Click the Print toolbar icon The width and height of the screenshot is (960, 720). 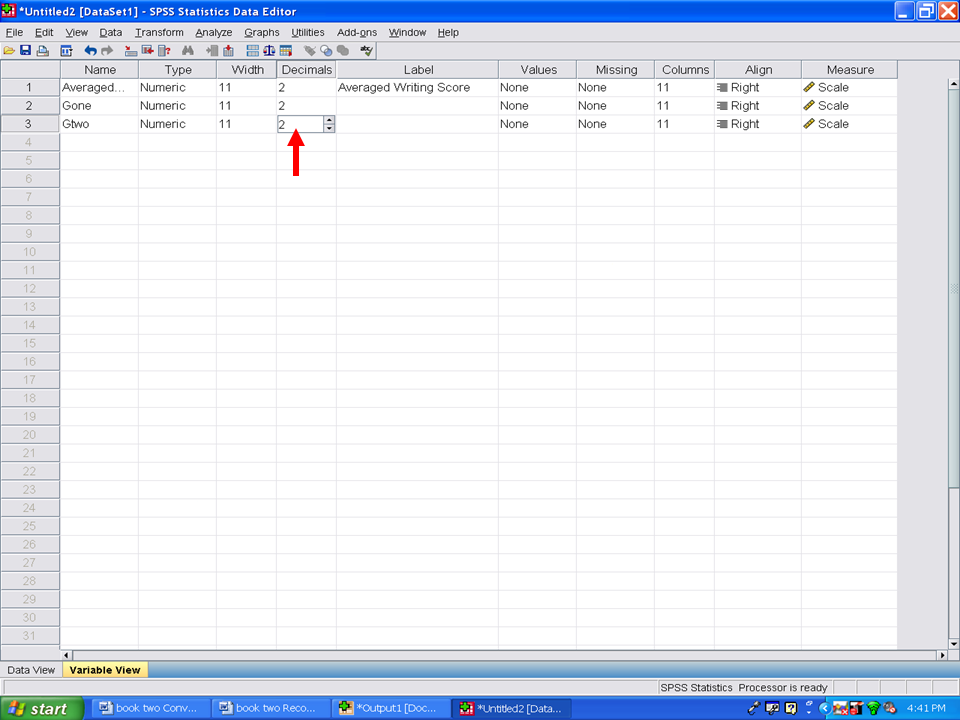coord(42,50)
